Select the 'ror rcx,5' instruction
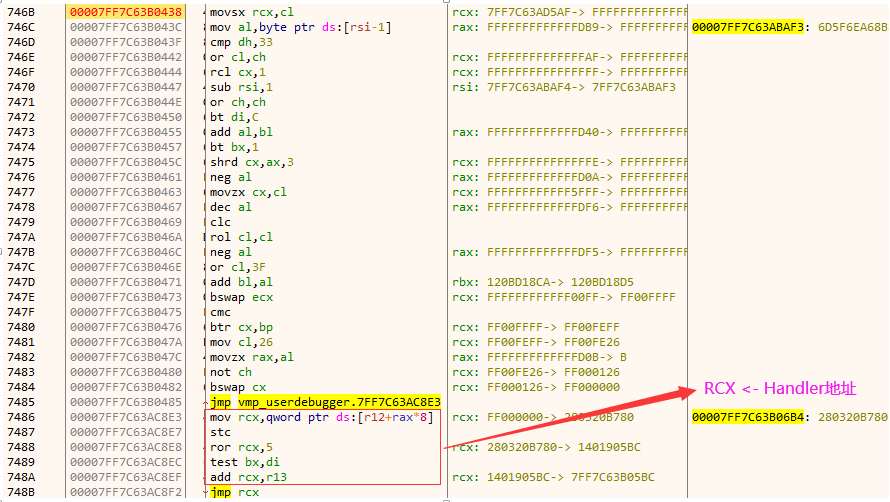 241,447
